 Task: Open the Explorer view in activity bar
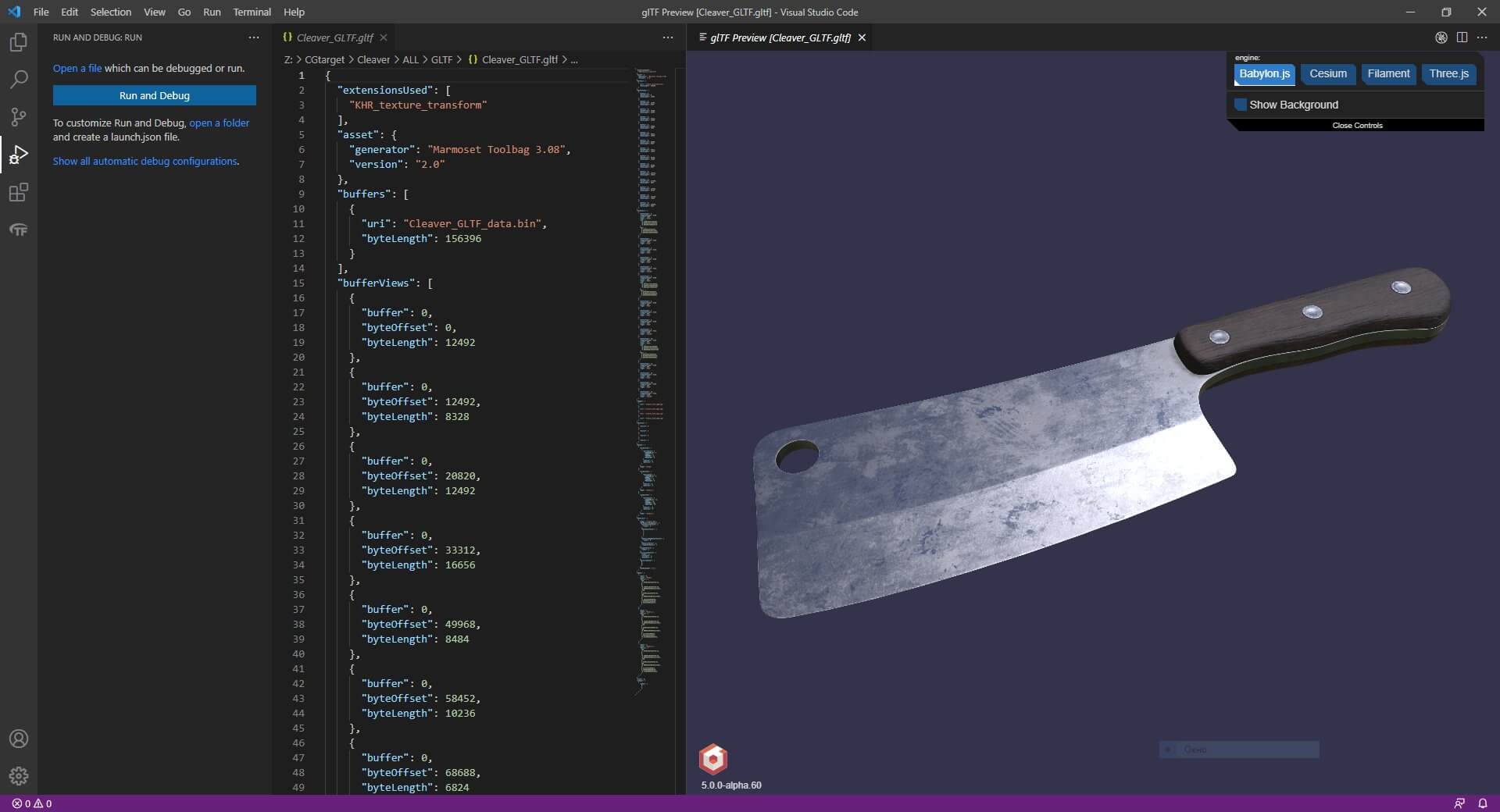pyautogui.click(x=19, y=42)
